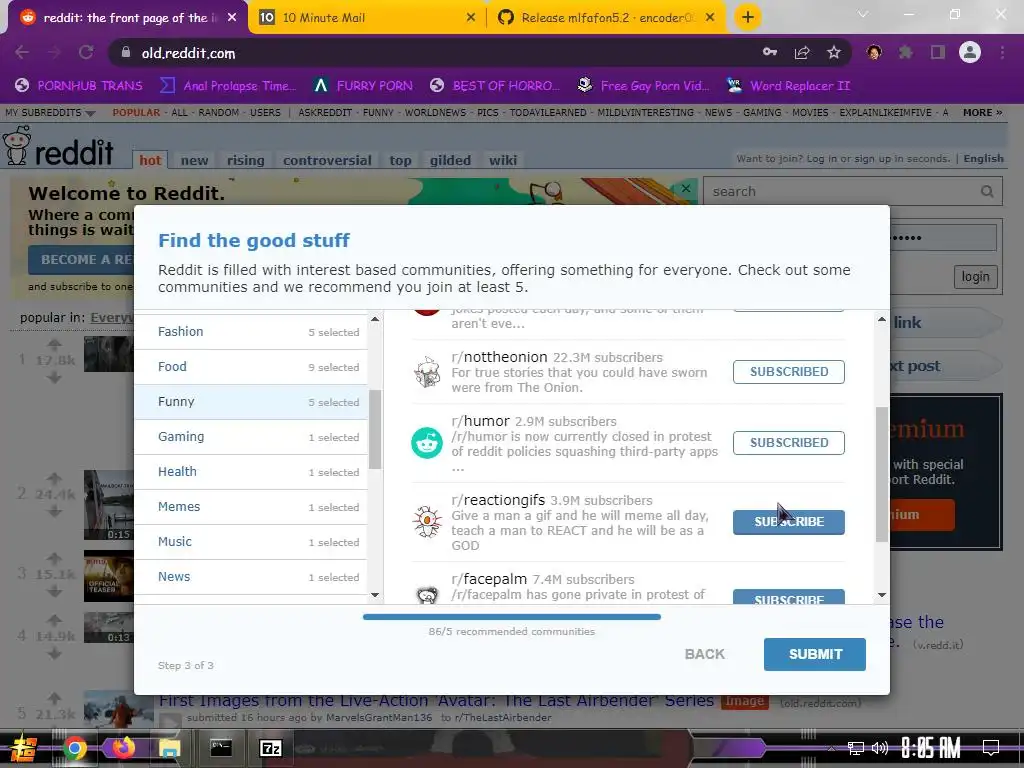The width and height of the screenshot is (1024, 768).
Task: Open the browser back arrow
Action: (x=22, y=53)
